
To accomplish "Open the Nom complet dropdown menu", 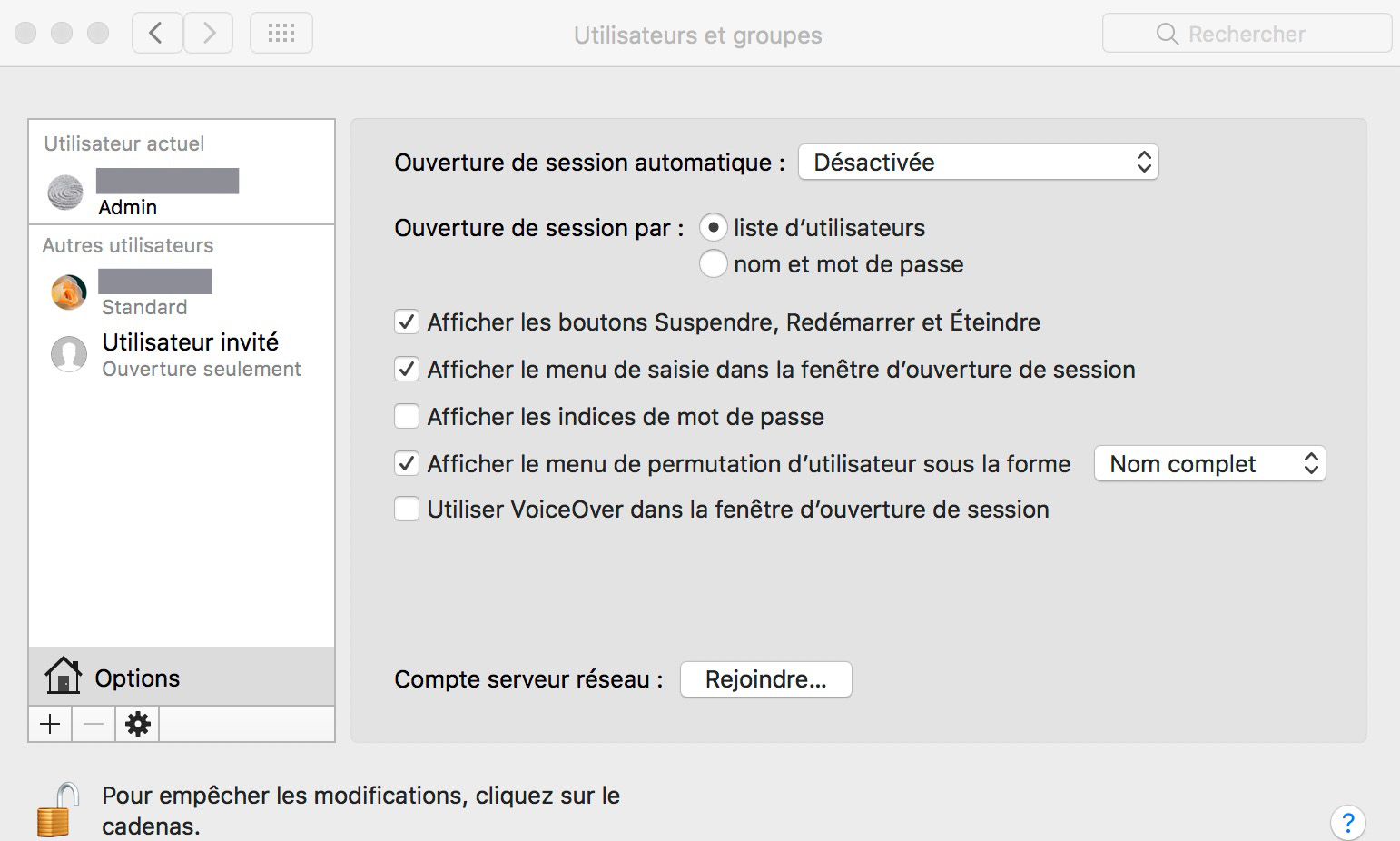I will tap(1209, 463).
